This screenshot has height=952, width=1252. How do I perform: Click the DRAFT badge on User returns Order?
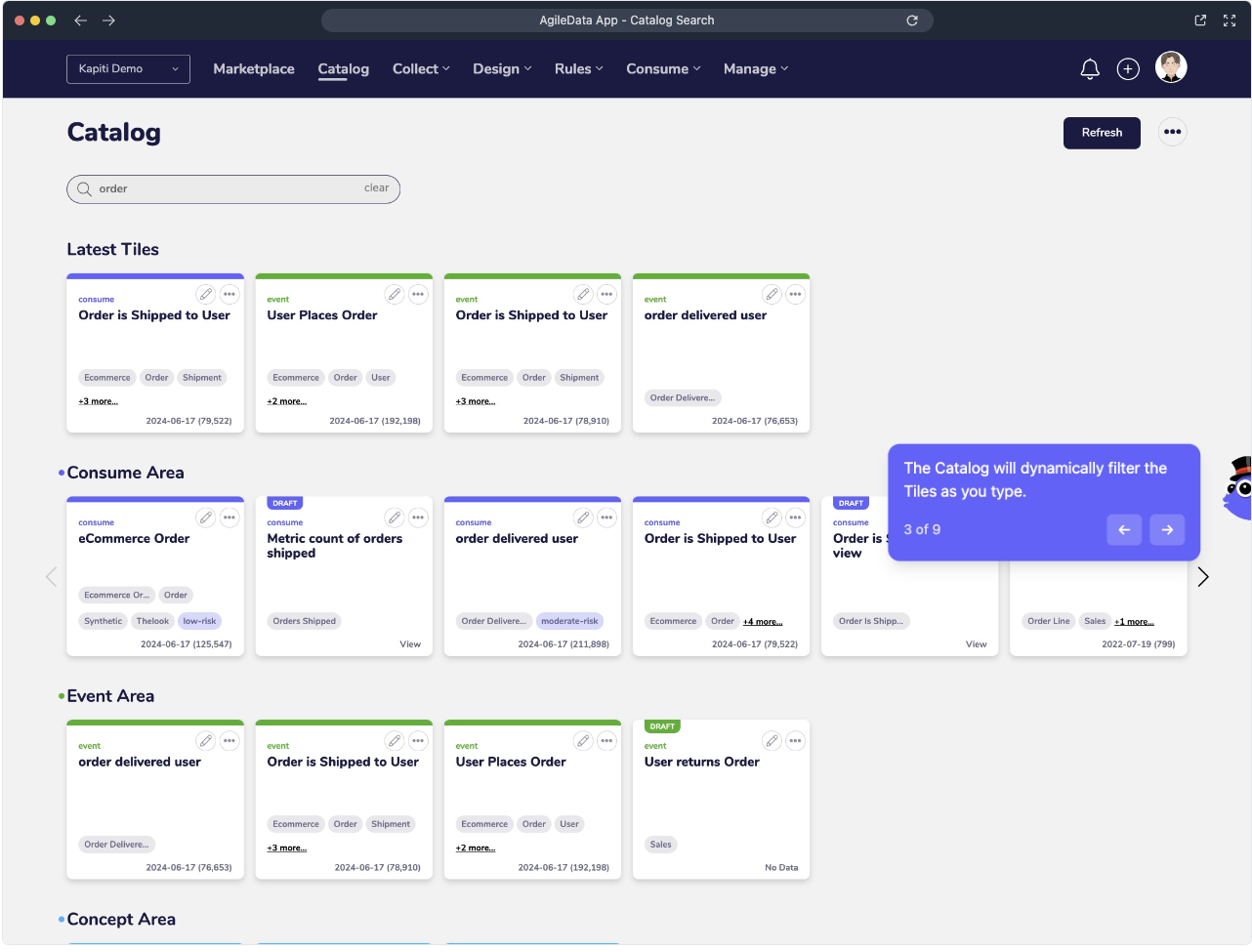click(662, 725)
